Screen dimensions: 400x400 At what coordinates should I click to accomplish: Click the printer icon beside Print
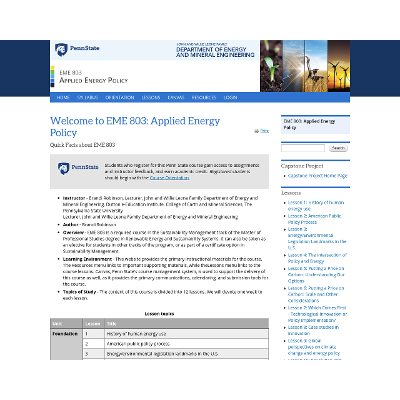coord(256,131)
